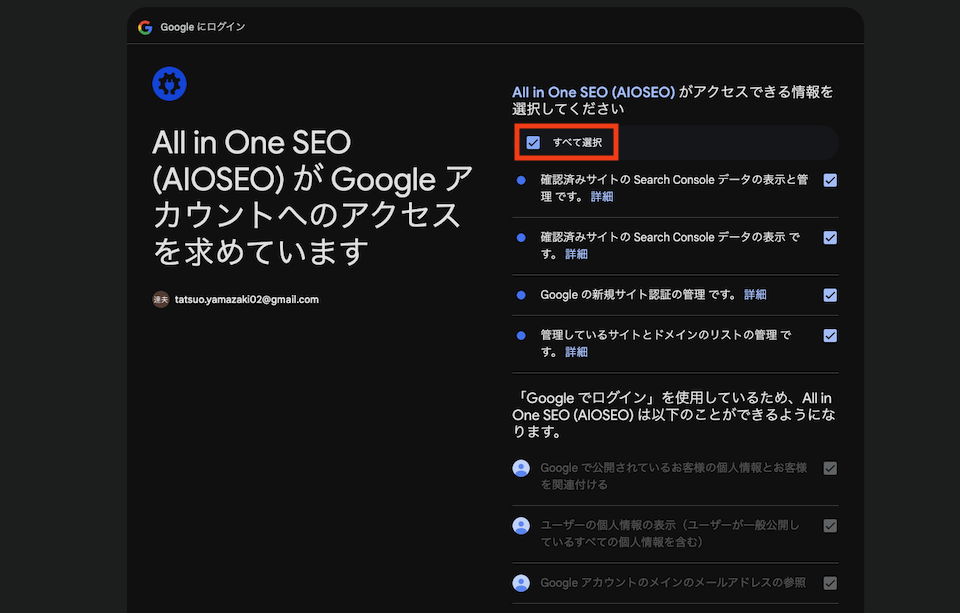Image resolution: width=960 pixels, height=613 pixels.
Task: Click disabled checkbox for ユーザーの個人情報の表示
Action: point(830,526)
